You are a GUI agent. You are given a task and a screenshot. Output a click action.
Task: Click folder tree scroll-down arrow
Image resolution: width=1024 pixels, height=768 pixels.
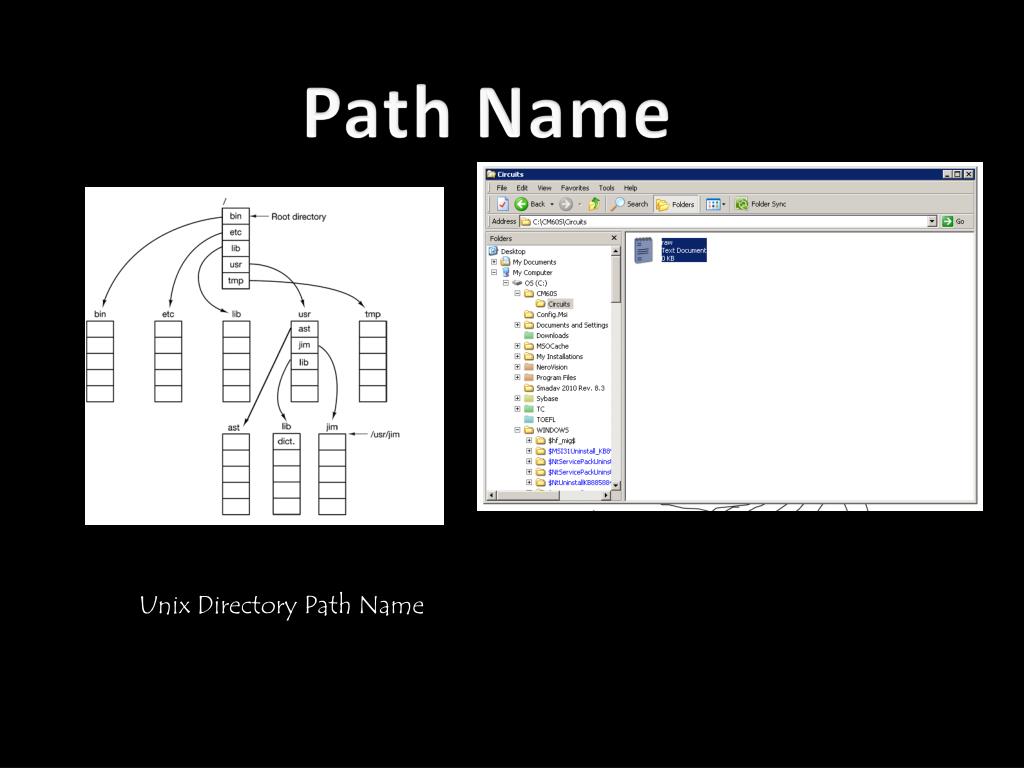point(615,485)
